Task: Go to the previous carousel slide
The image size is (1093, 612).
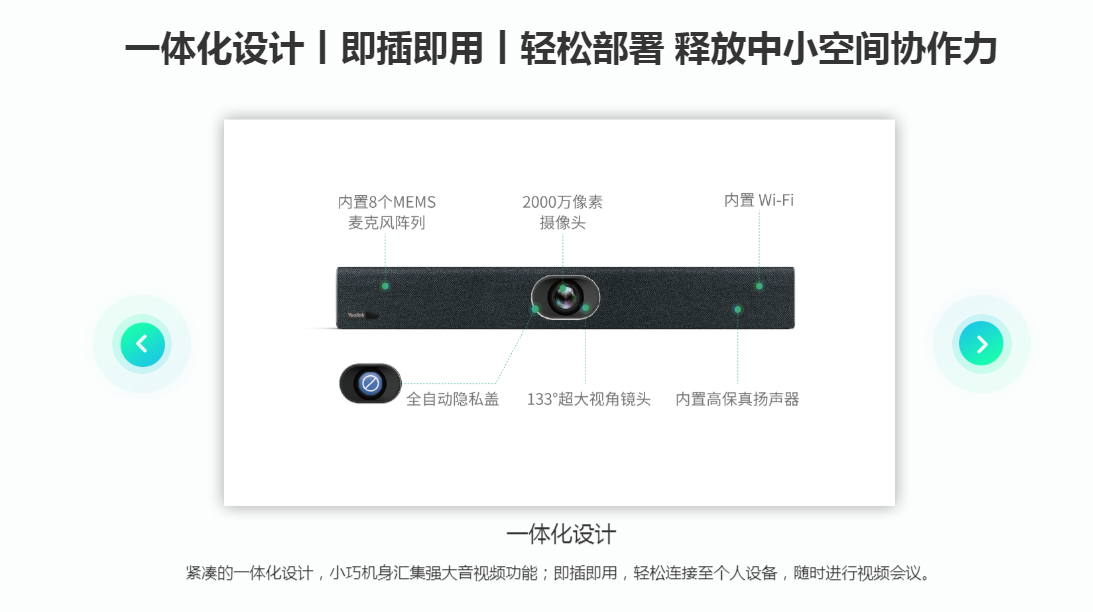Action: pos(142,344)
